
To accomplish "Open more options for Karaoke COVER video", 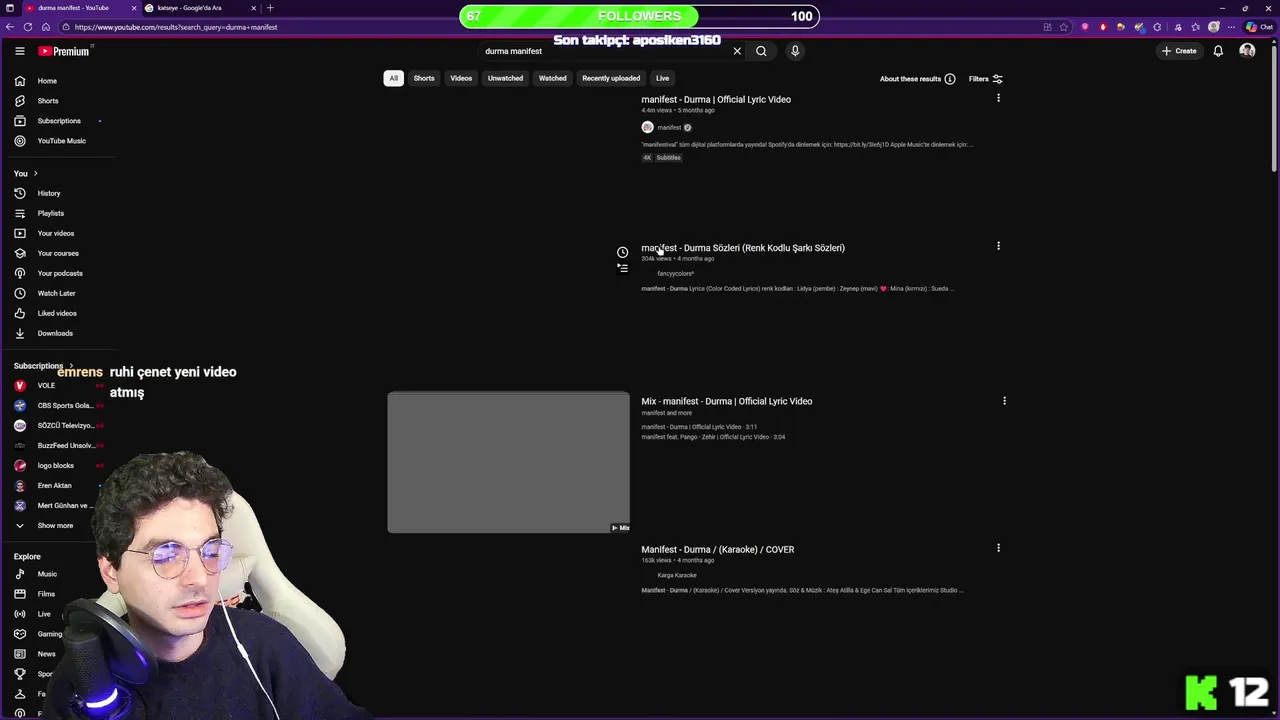I will [x=998, y=548].
